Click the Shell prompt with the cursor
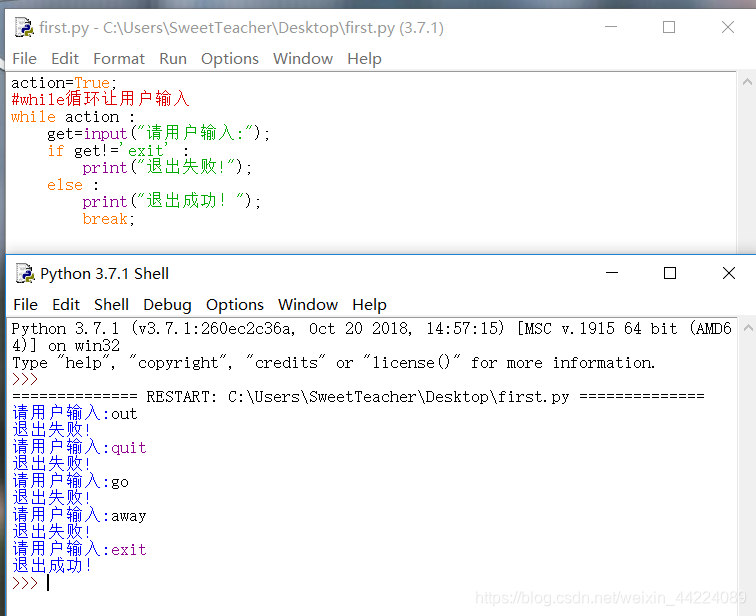The image size is (756, 616). (31, 583)
